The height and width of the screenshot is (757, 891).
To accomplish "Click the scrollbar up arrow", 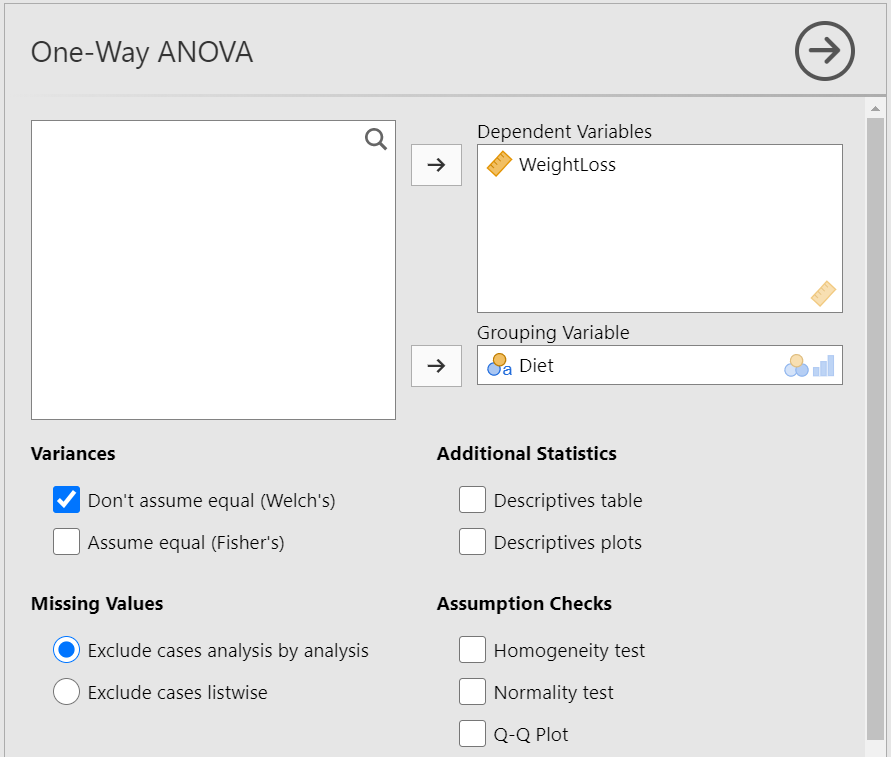I will coord(876,108).
